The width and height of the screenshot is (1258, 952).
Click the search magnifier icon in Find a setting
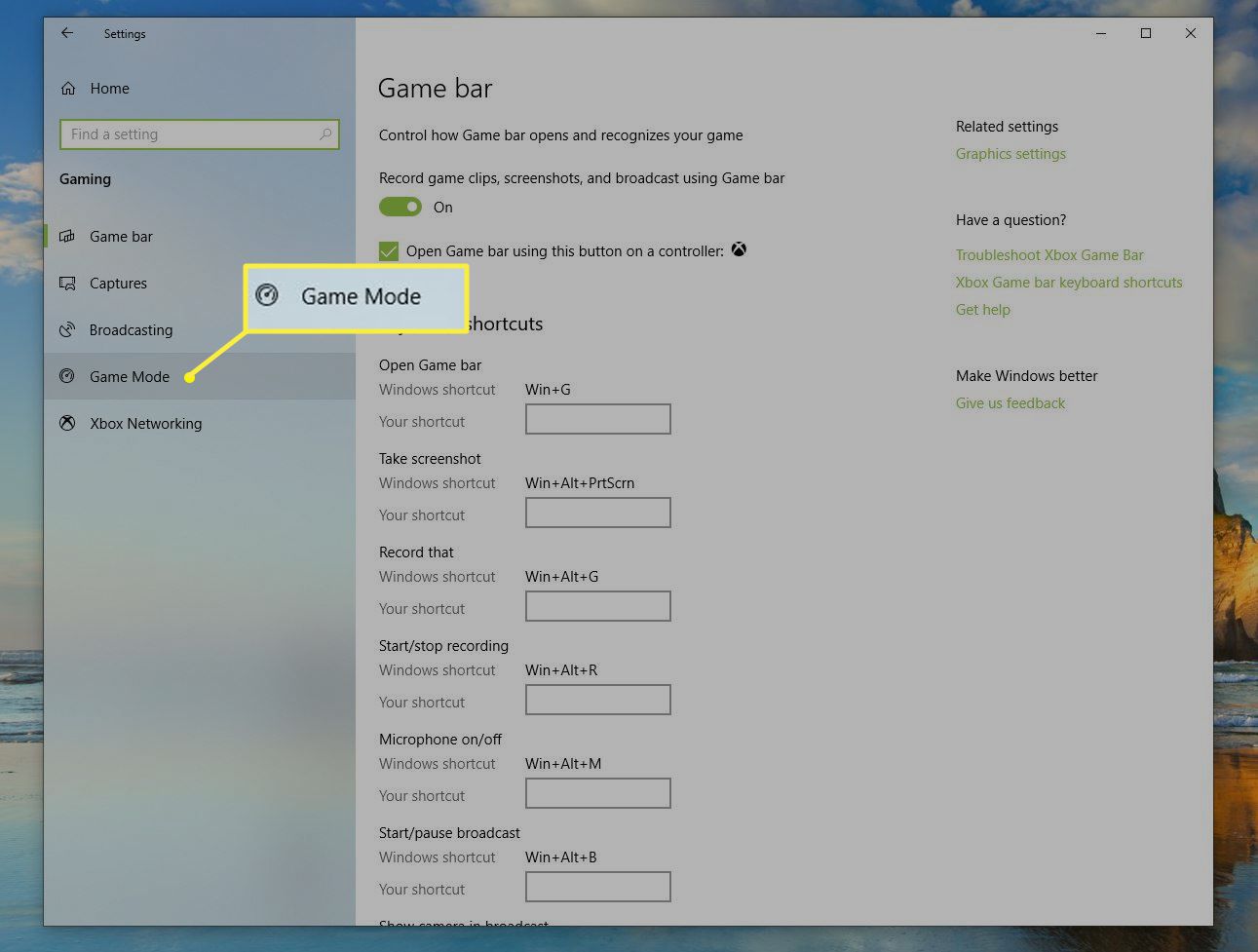click(x=325, y=134)
